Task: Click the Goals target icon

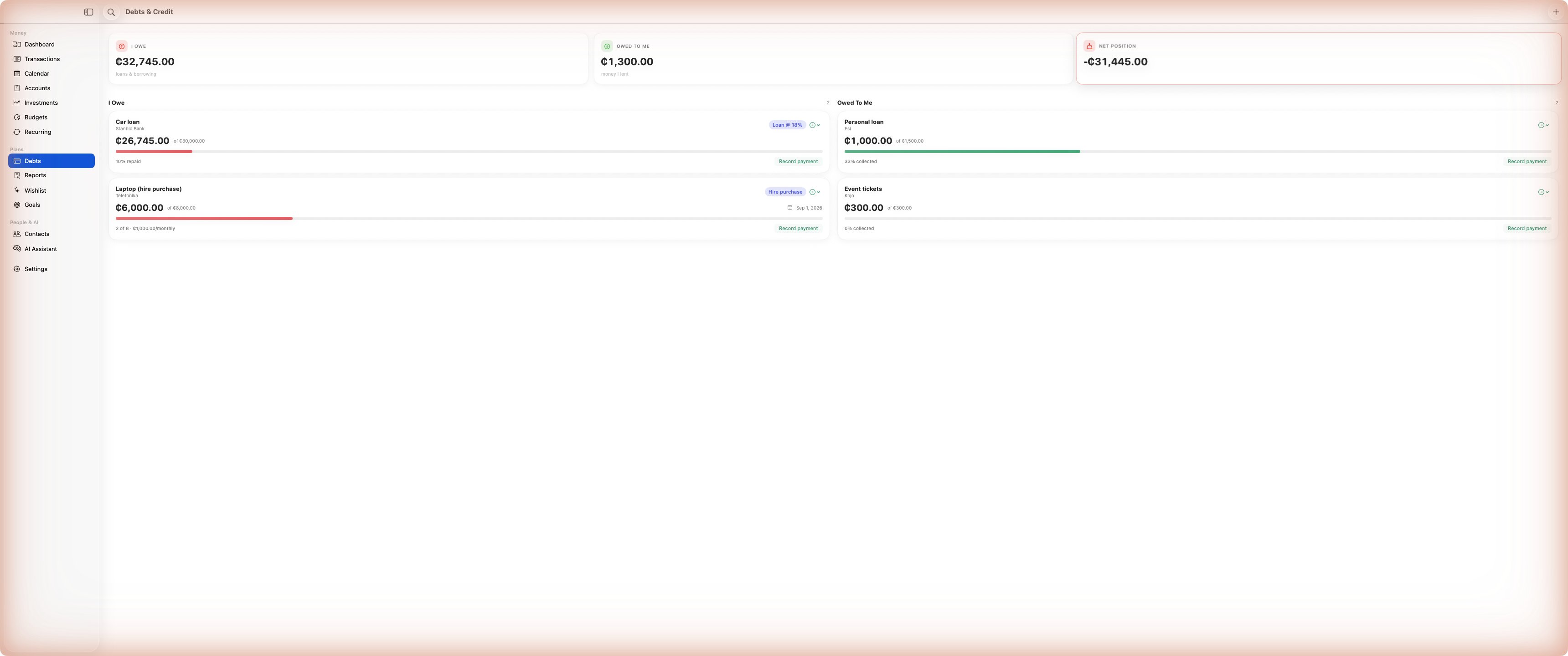Action: [17, 205]
